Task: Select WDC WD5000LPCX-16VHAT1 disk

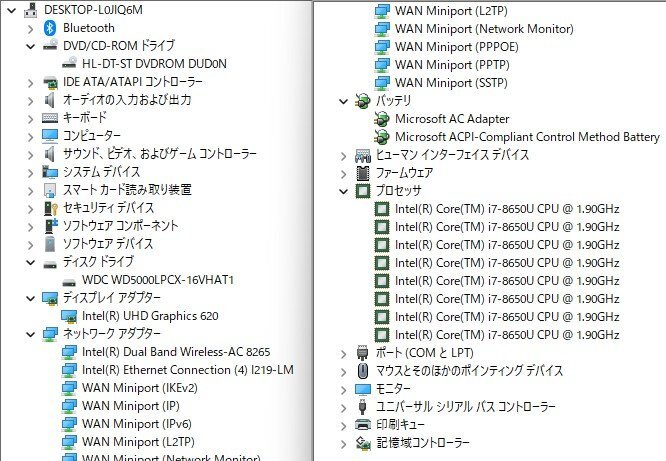Action: click(158, 280)
